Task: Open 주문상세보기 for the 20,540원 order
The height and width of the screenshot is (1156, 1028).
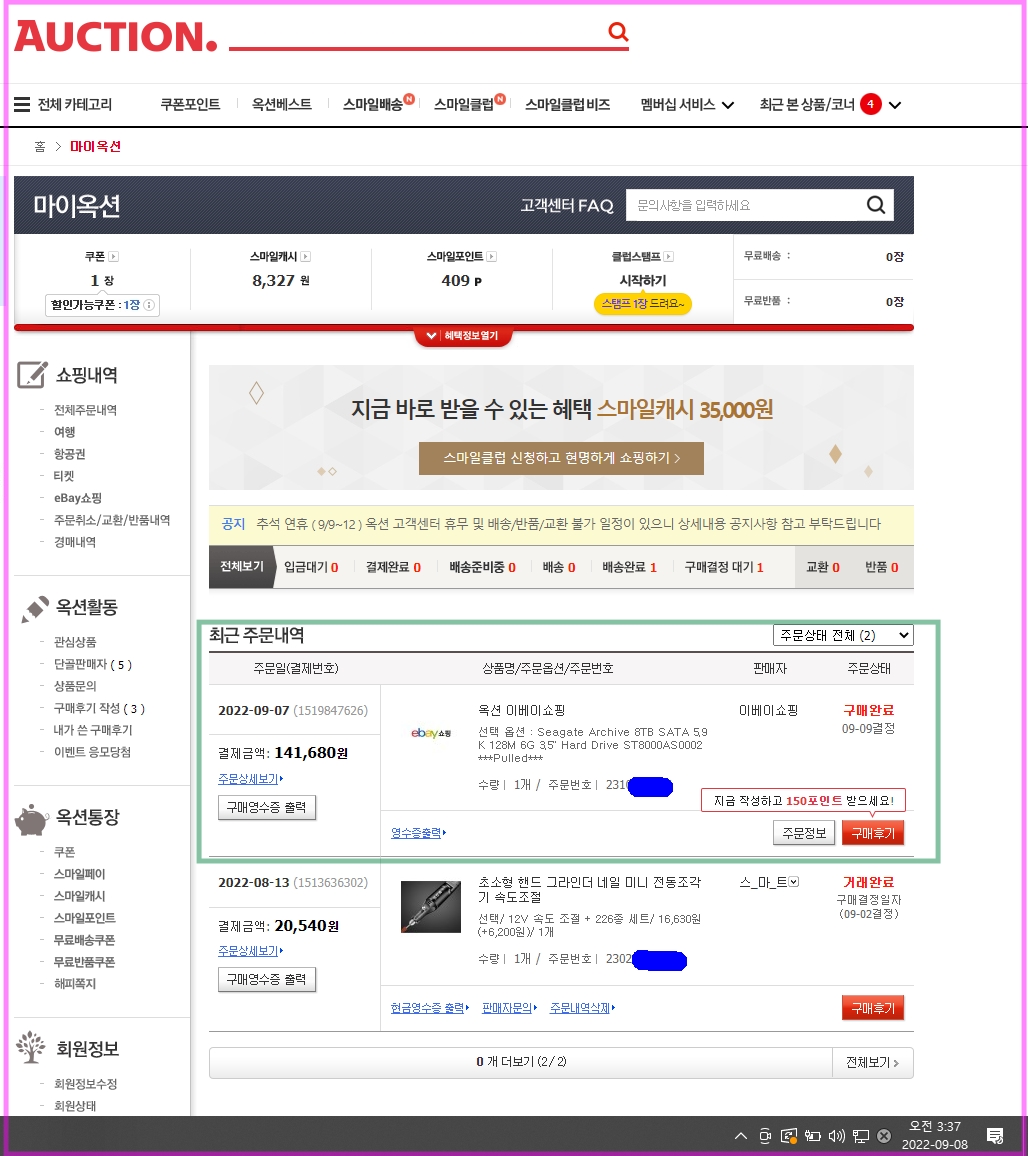Action: (251, 950)
